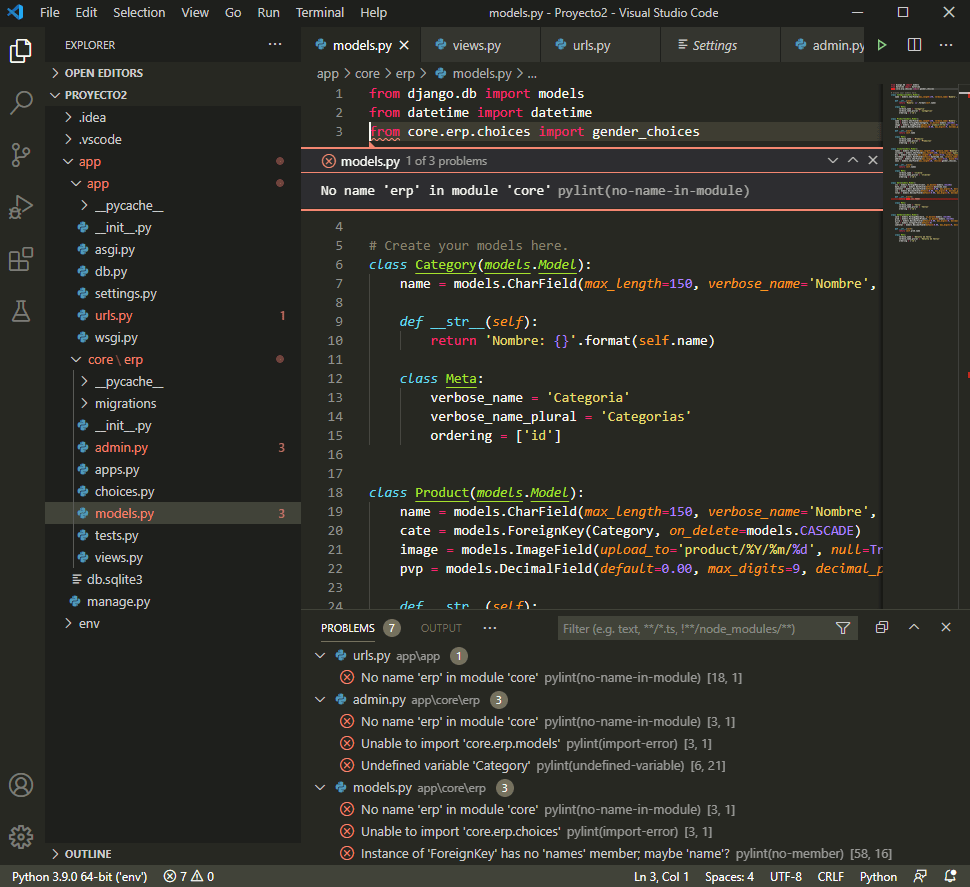
Task: Click Ln 3, Col 1 go to line
Action: pyautogui.click(x=661, y=876)
